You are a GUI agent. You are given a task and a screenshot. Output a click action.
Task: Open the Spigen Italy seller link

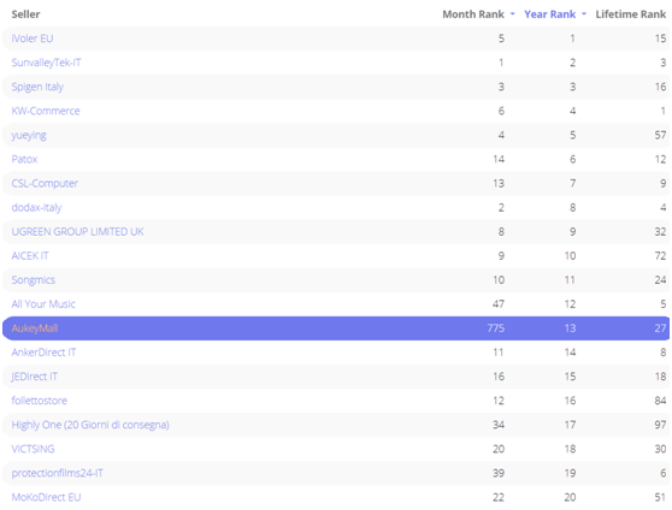pos(37,87)
